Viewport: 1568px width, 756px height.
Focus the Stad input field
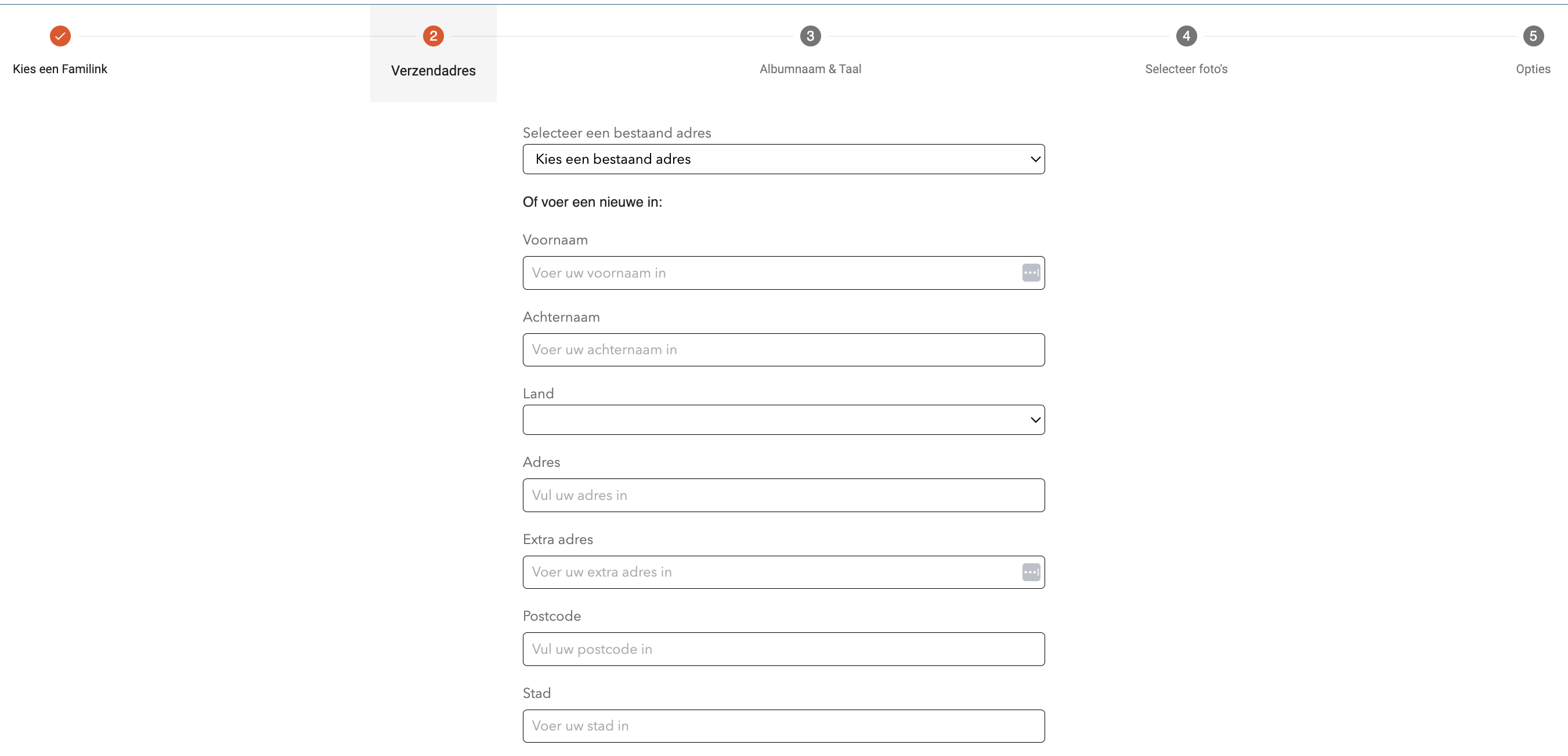(x=783, y=726)
